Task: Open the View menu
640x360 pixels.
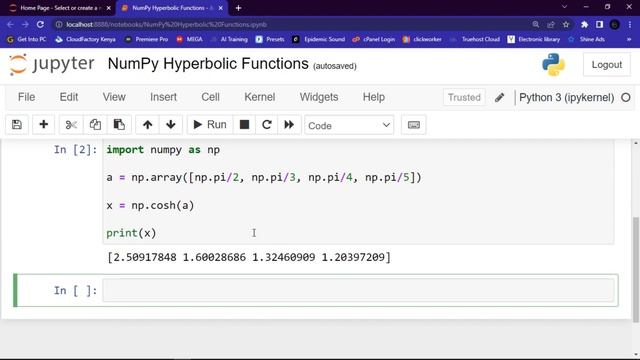Action: [114, 97]
